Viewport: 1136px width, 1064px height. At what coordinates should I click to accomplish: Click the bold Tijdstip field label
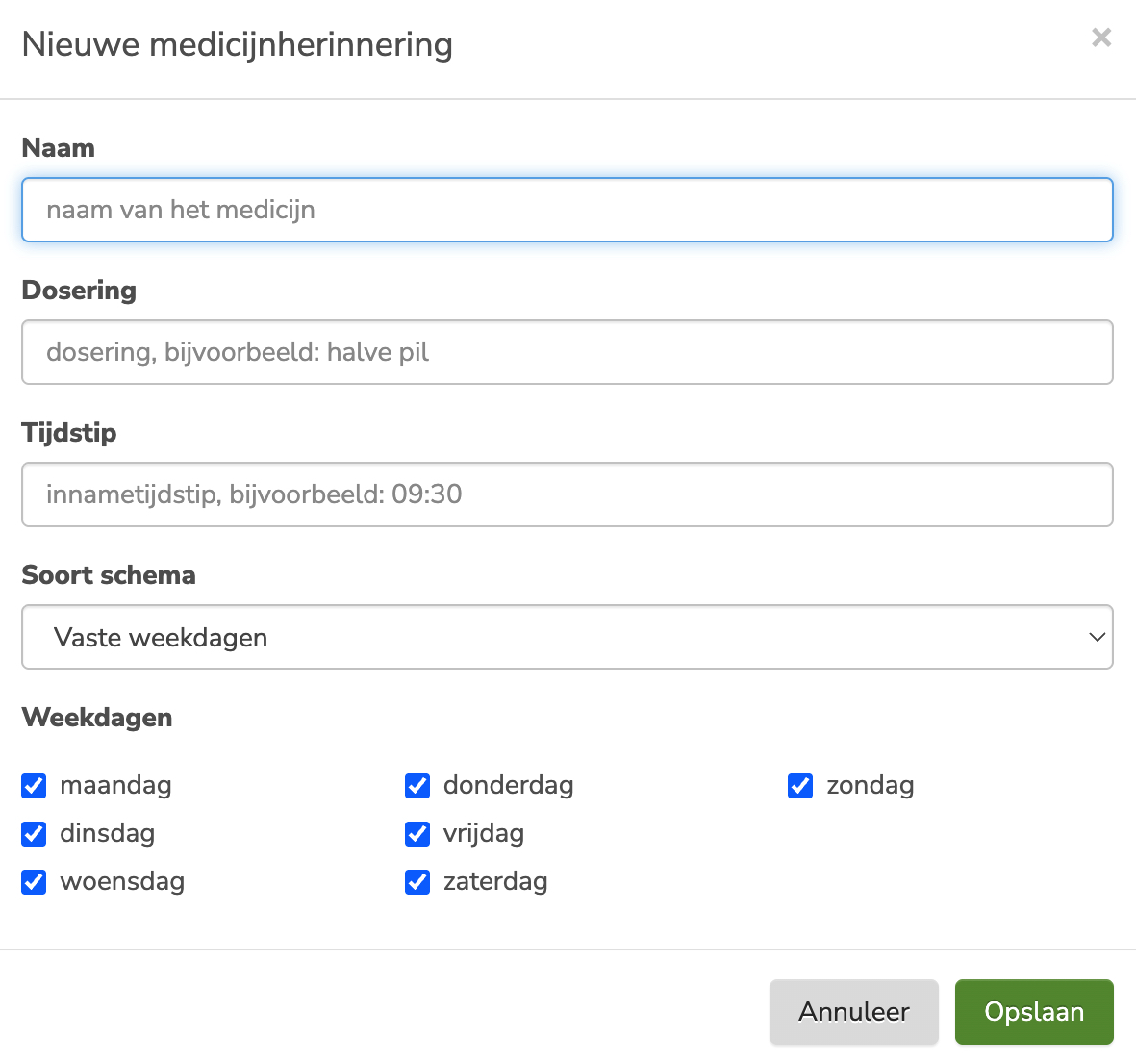tap(69, 433)
